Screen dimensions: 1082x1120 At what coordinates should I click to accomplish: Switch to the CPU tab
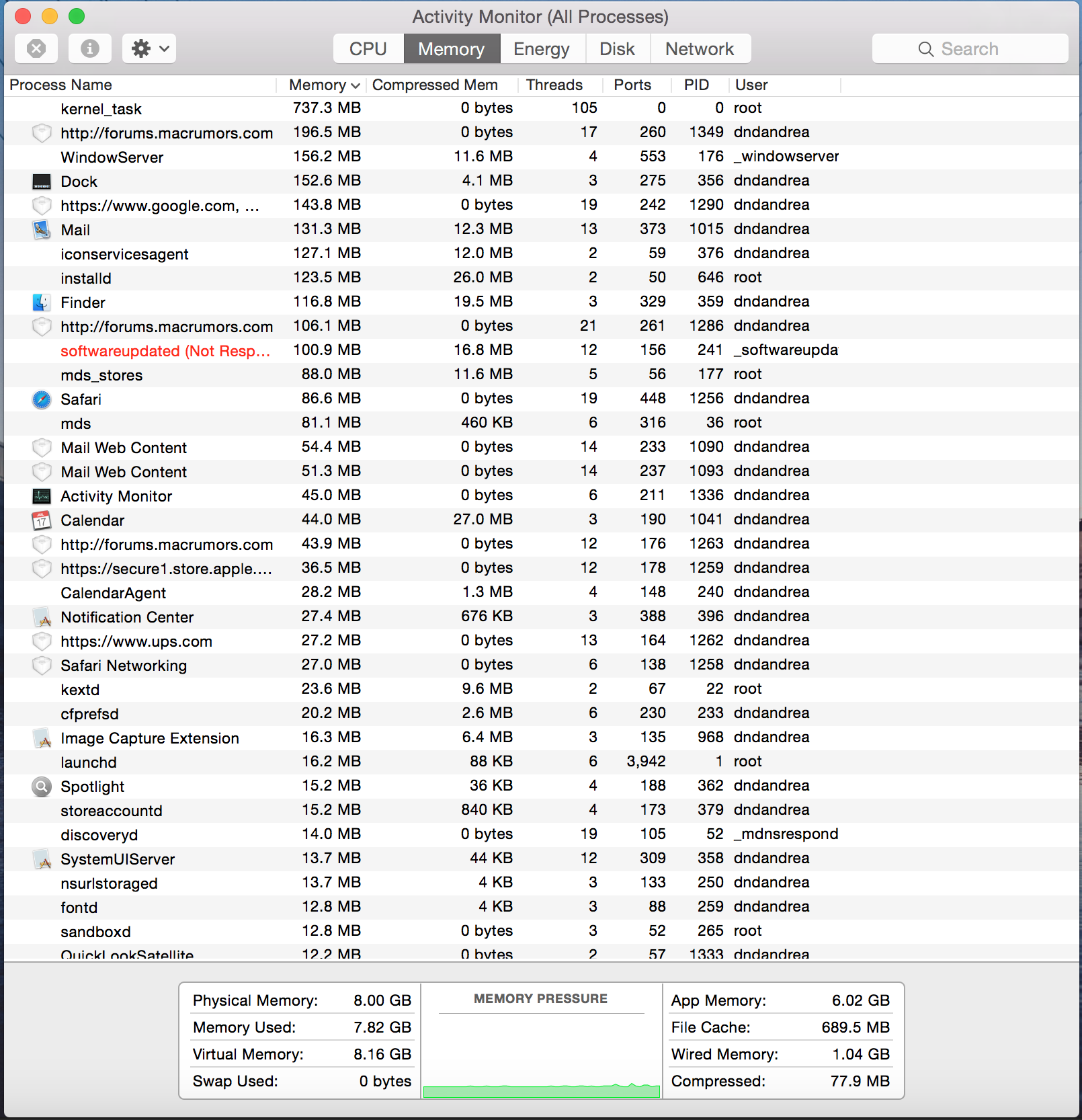coord(368,49)
